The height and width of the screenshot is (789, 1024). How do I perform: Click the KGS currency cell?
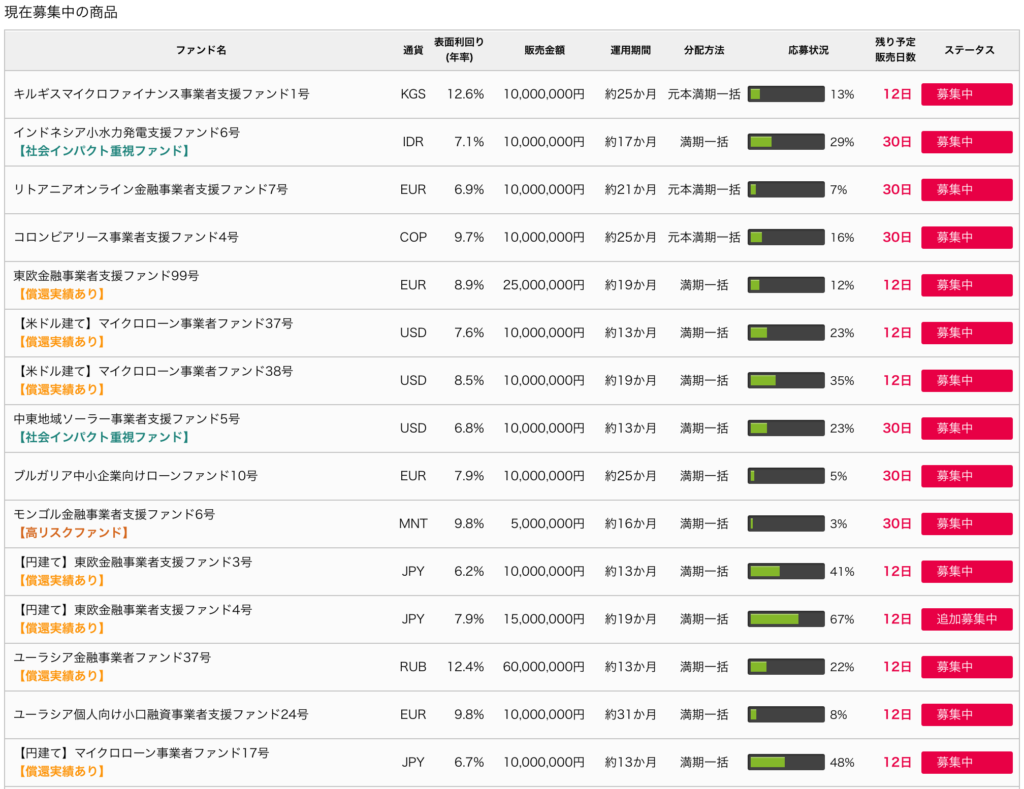413,94
